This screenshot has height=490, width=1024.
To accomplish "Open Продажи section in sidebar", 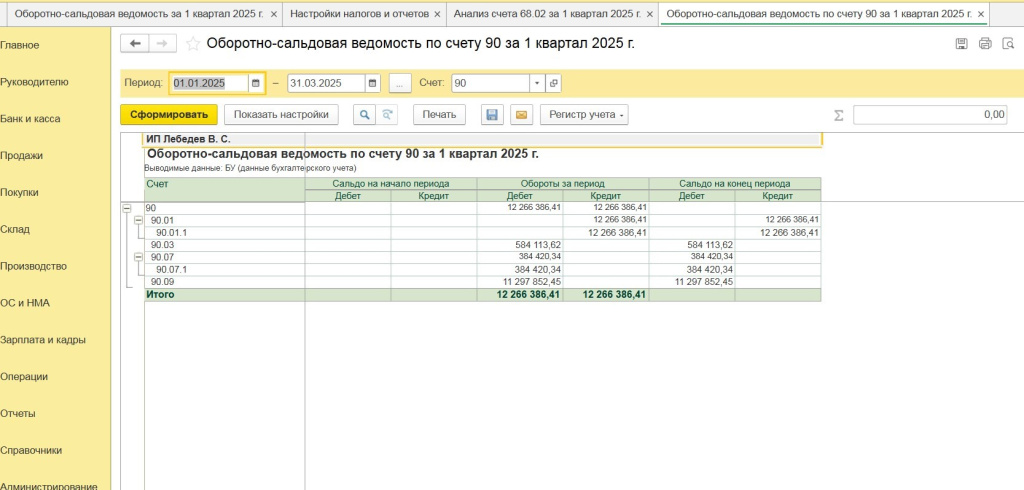I will pyautogui.click(x=22, y=155).
